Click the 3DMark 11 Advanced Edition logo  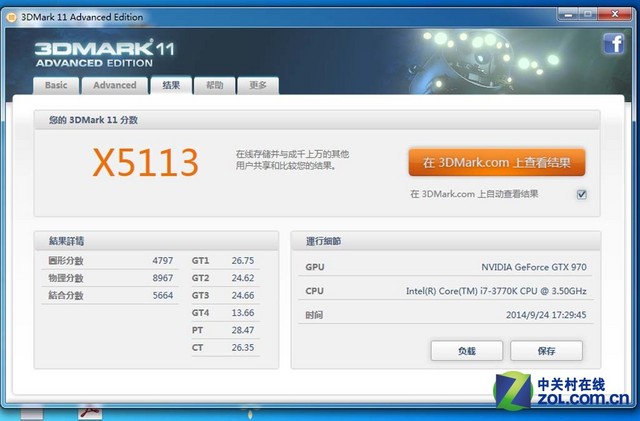point(104,53)
